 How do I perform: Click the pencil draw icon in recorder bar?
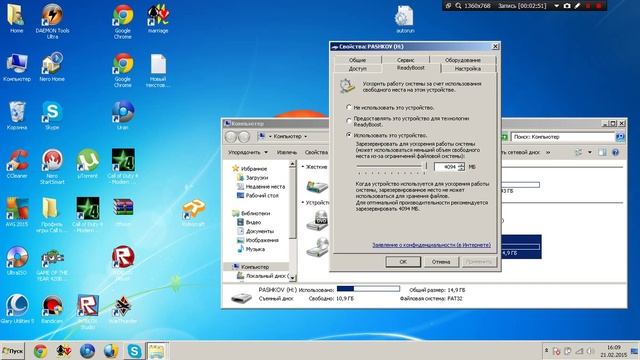point(577,6)
